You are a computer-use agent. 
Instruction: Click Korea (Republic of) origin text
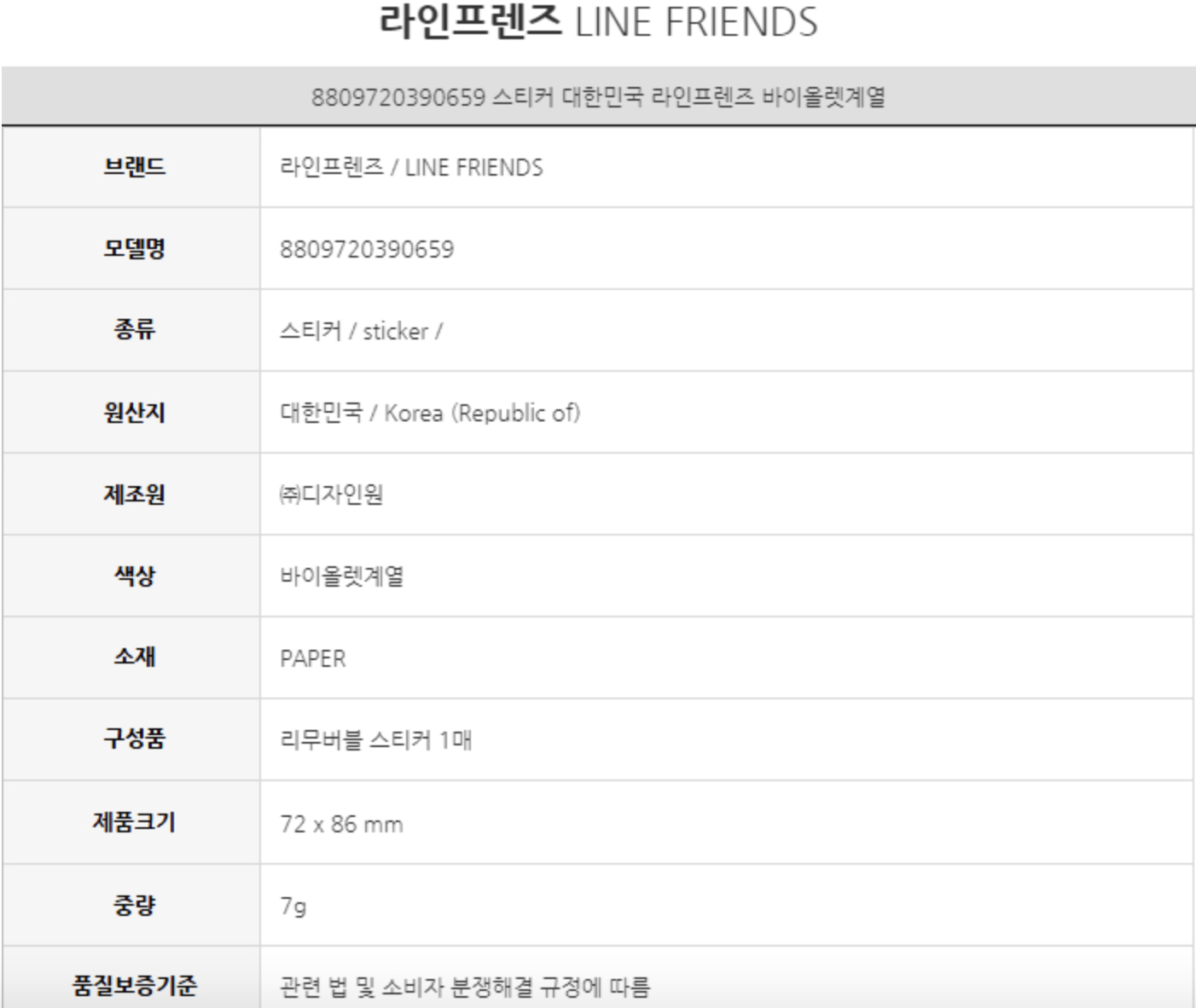coord(481,413)
